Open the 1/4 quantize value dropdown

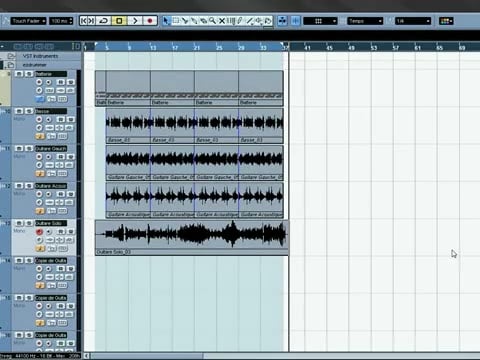[413, 21]
